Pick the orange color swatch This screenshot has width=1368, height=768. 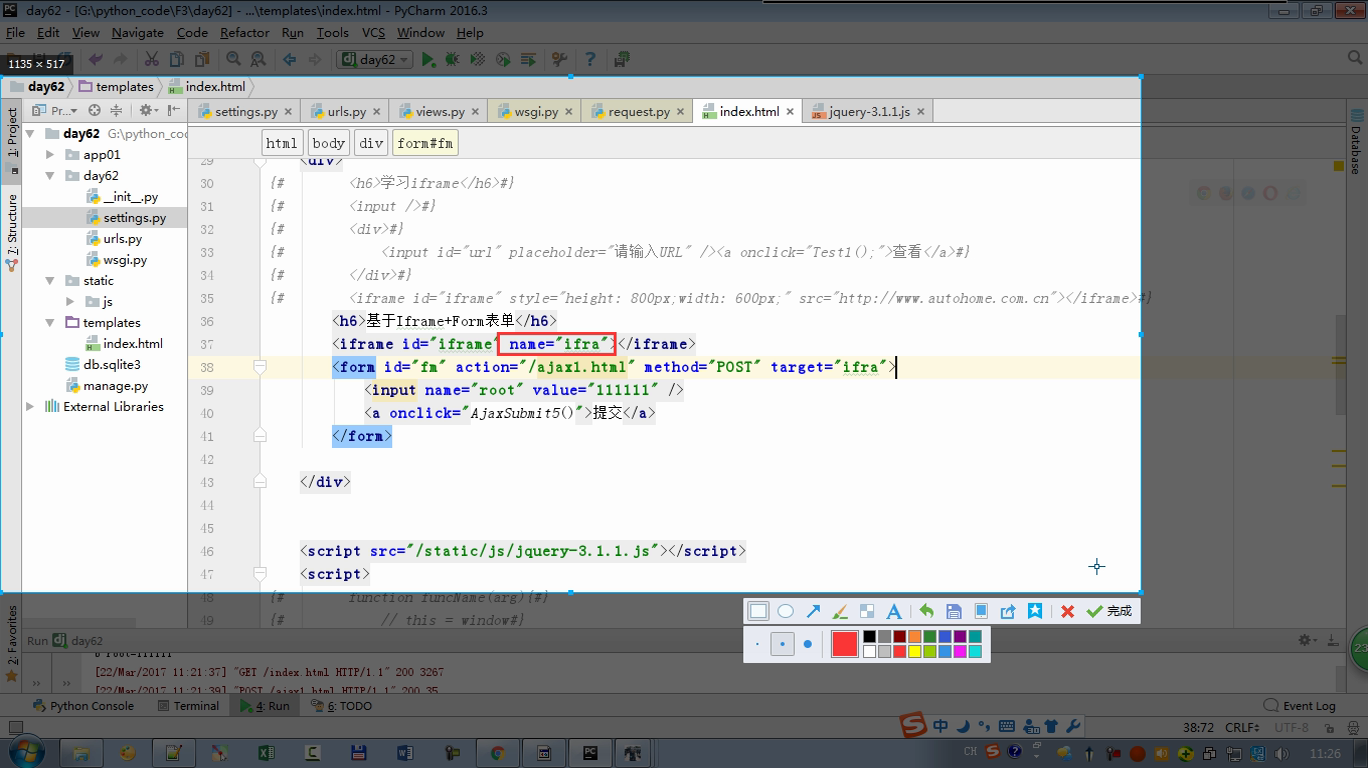[x=915, y=637]
